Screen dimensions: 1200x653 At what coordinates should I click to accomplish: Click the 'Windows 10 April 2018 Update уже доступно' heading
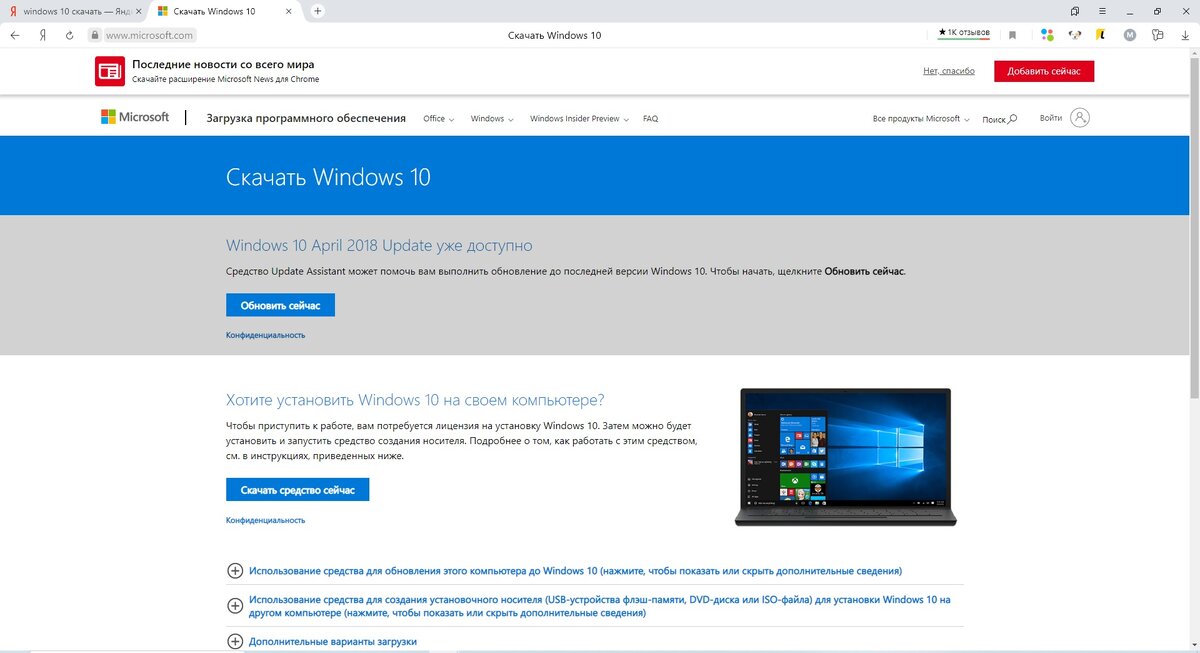(379, 245)
